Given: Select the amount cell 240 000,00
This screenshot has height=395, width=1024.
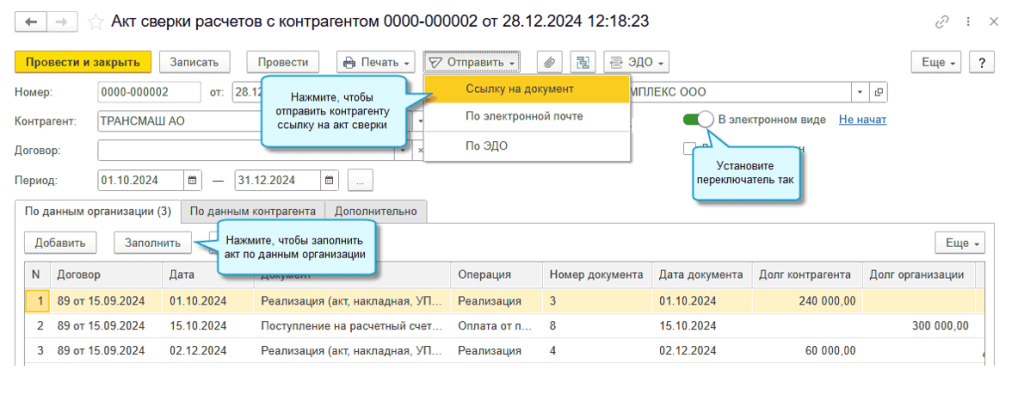Looking at the screenshot, I should 807,301.
